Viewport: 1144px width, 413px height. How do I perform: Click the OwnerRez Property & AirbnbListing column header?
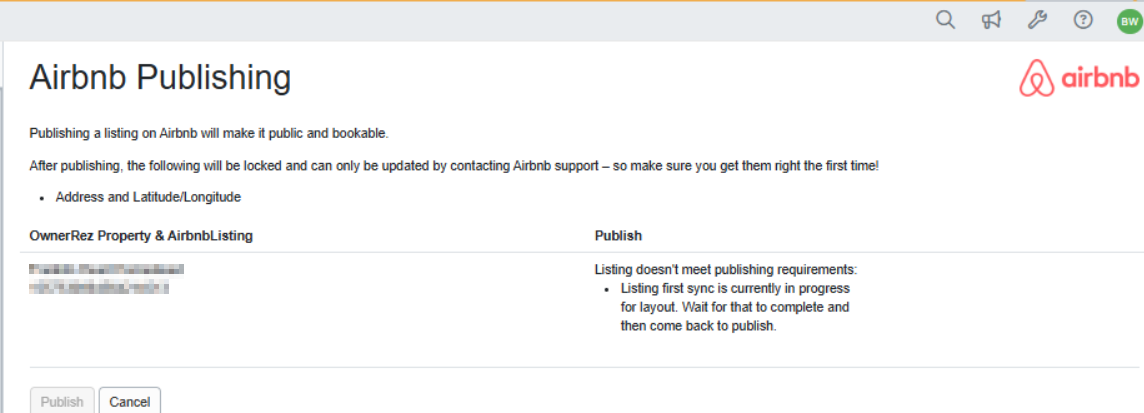(x=141, y=236)
